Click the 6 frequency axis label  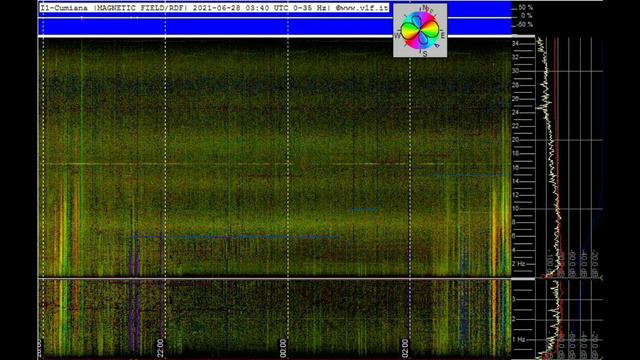tap(514, 236)
